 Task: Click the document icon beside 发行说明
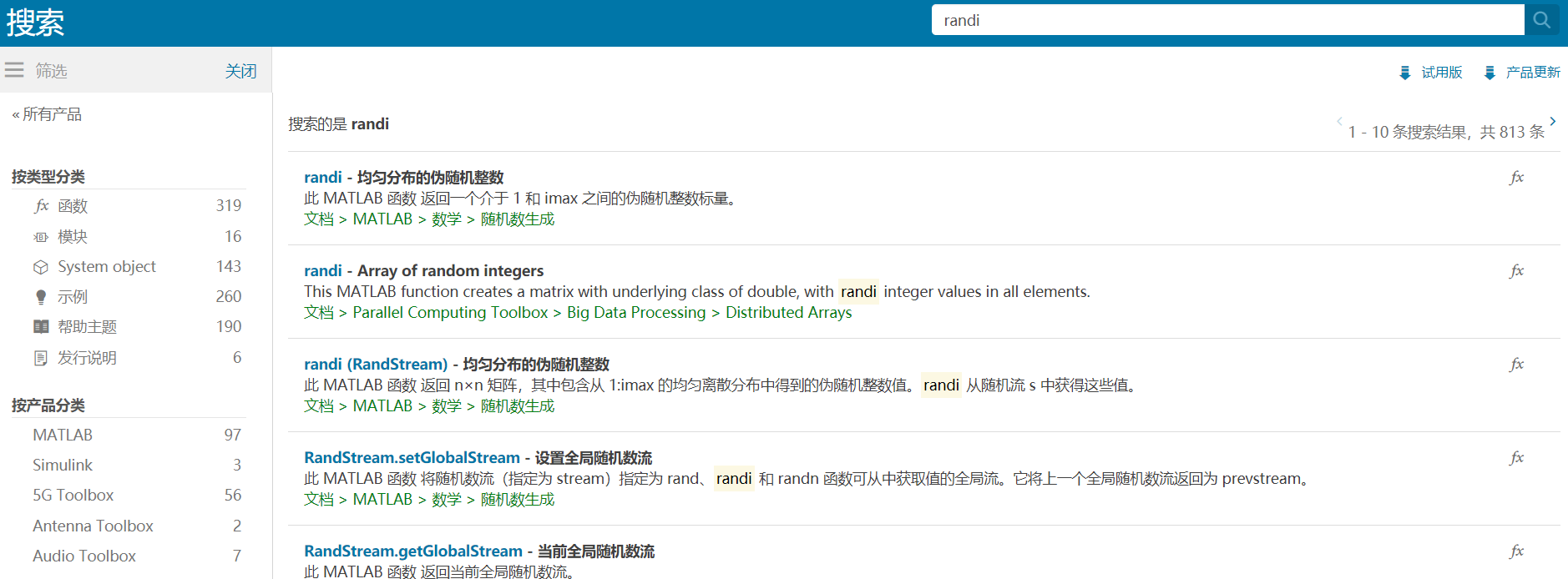pos(41,358)
